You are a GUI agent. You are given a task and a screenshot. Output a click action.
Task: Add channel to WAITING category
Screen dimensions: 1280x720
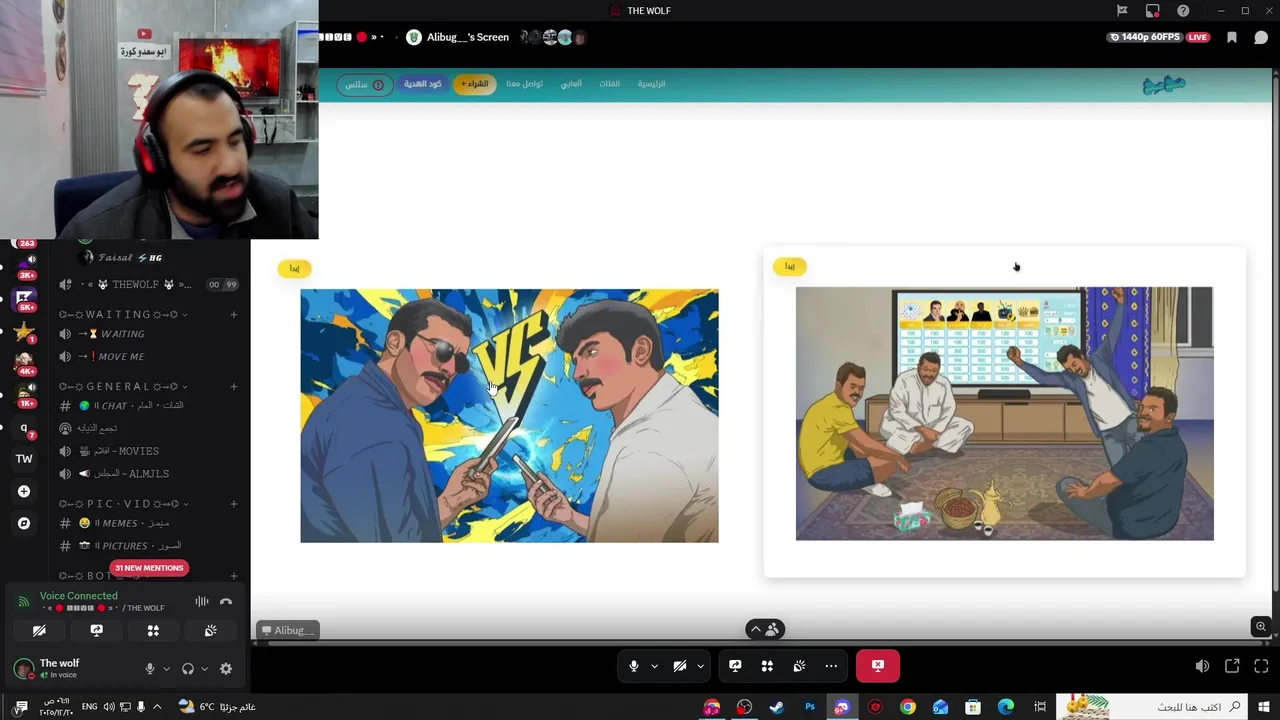234,315
